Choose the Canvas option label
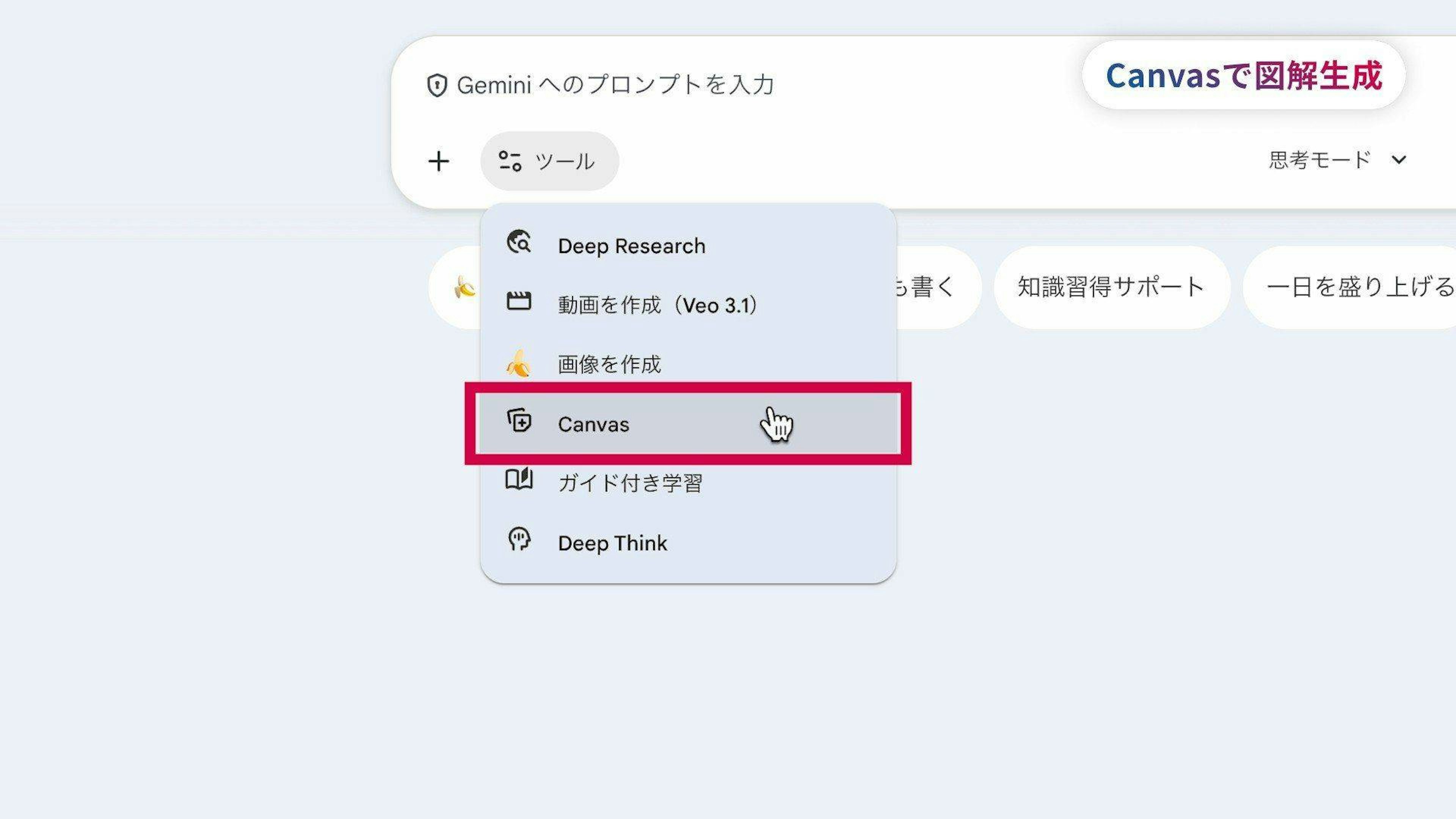The height and width of the screenshot is (819, 1456). 593,425
